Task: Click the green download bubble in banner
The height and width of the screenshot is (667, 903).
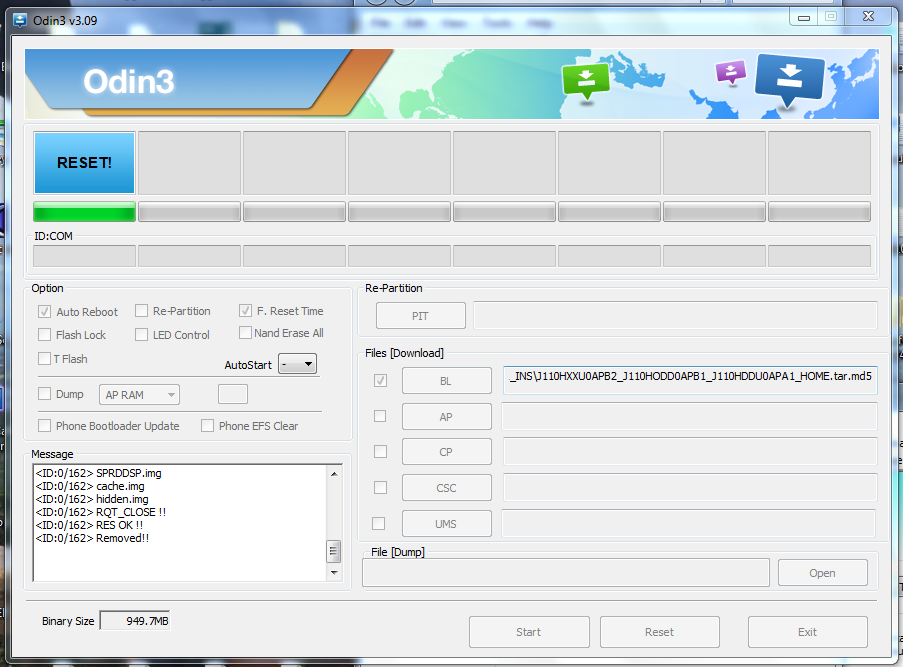Action: coord(586,82)
